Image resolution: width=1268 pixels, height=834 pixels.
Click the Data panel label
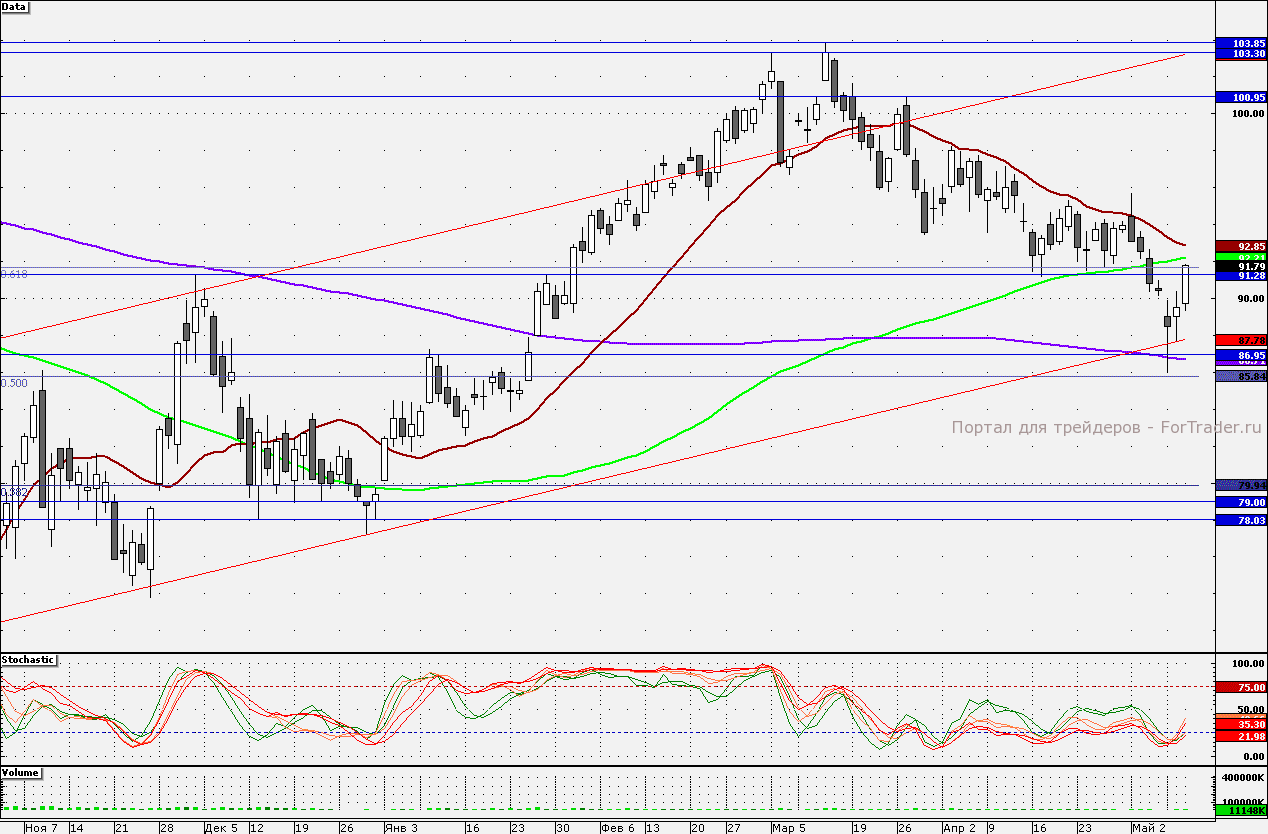(x=15, y=7)
